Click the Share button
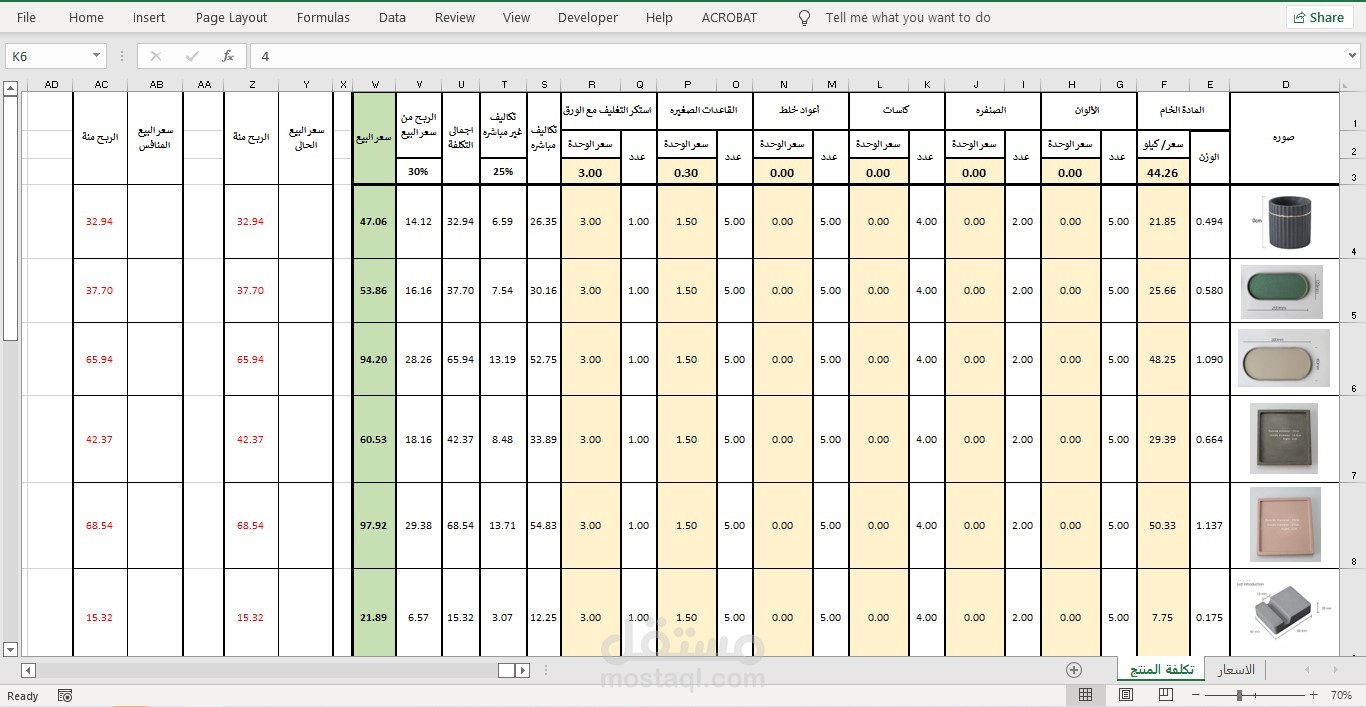 [x=1319, y=17]
